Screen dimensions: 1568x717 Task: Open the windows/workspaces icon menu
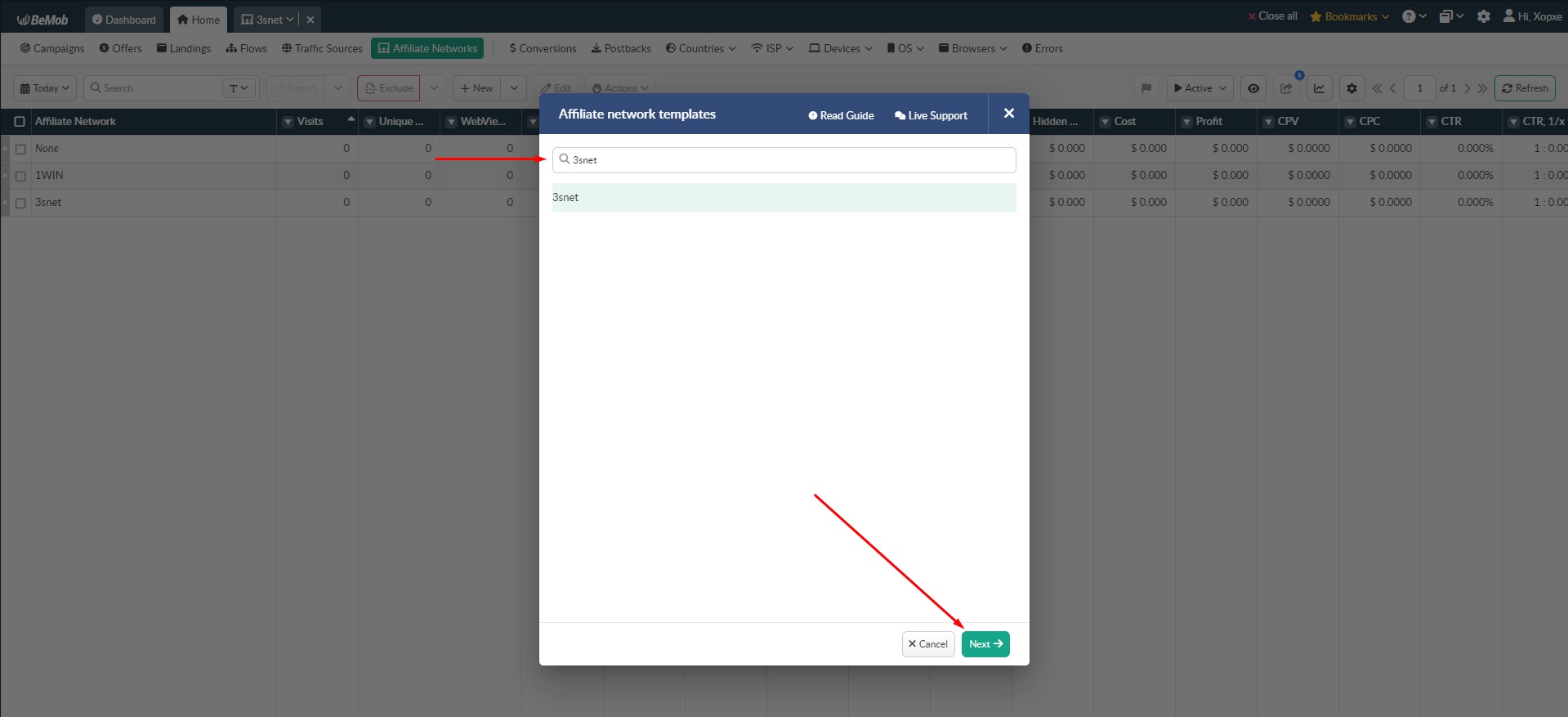point(1451,16)
